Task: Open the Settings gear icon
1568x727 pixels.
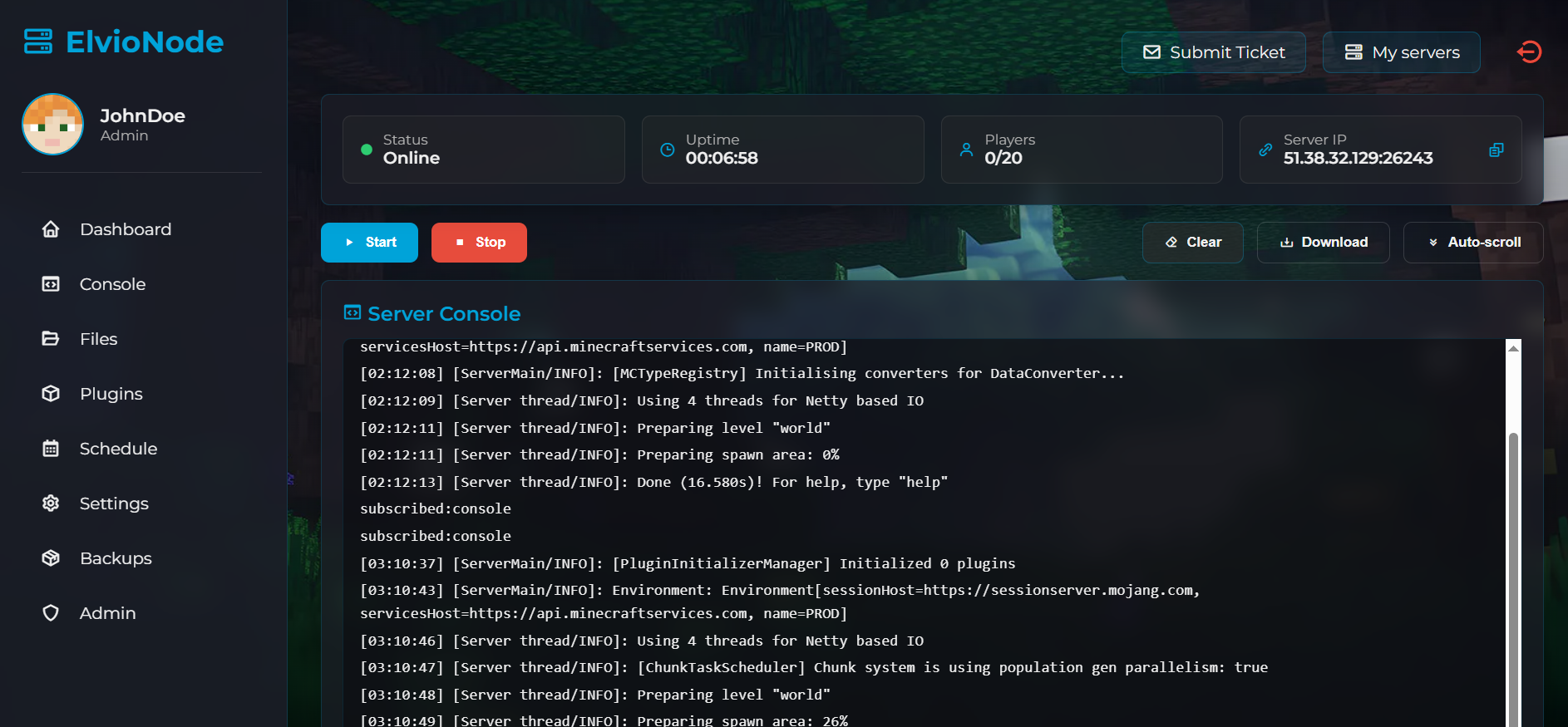Action: pyautogui.click(x=51, y=503)
